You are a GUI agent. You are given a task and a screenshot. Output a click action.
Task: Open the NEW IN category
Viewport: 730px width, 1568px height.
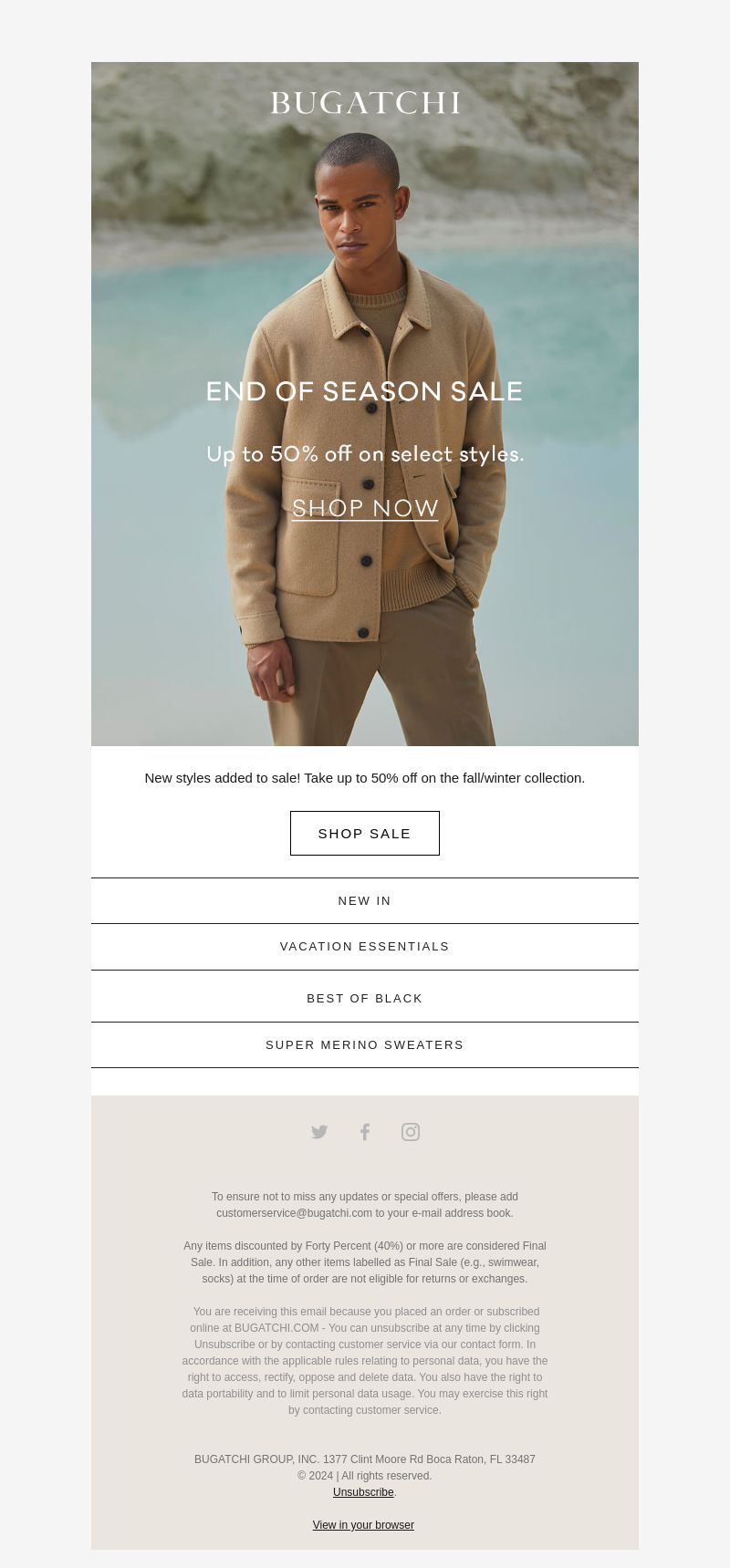[x=365, y=900]
